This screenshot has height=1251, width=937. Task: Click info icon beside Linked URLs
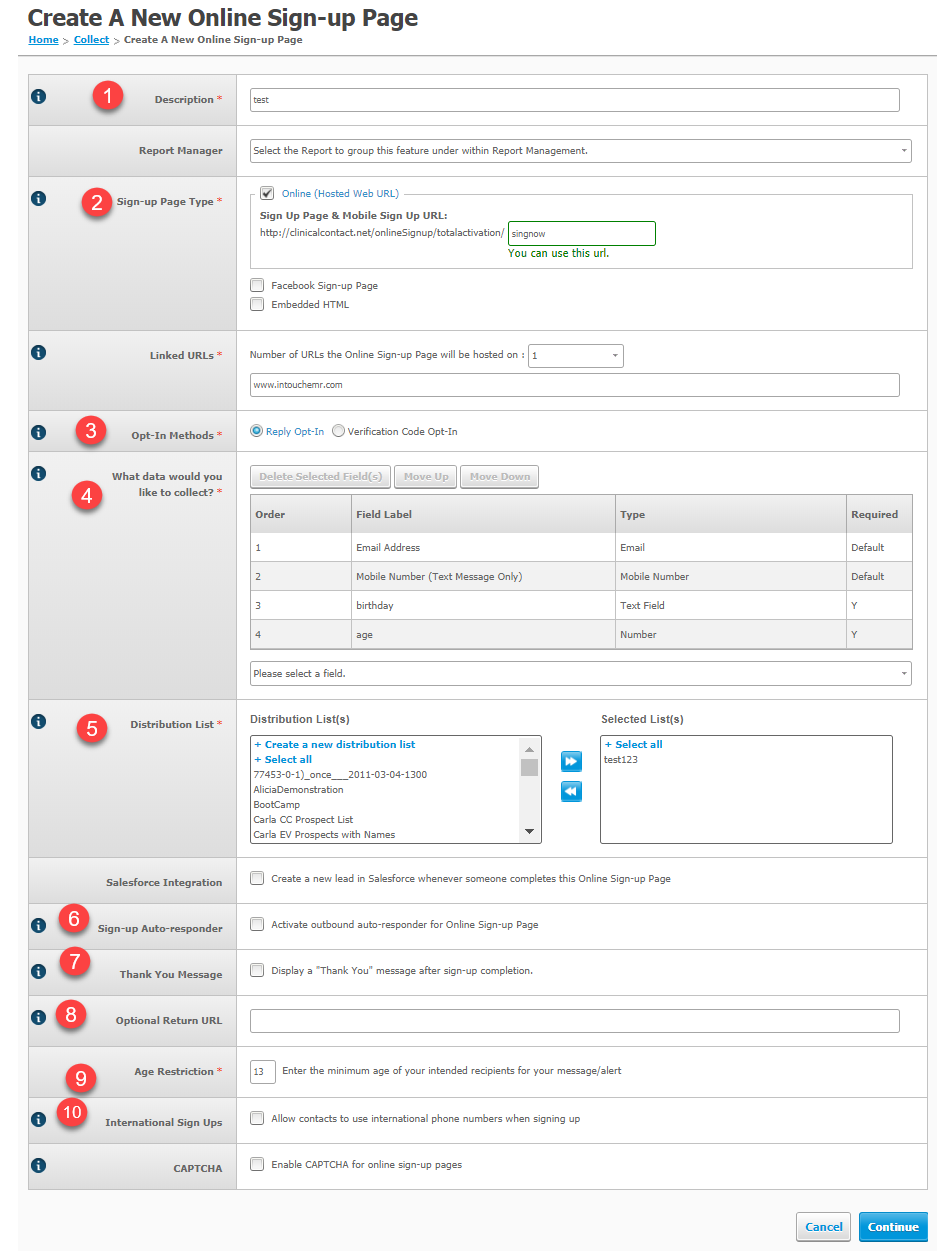point(39,353)
